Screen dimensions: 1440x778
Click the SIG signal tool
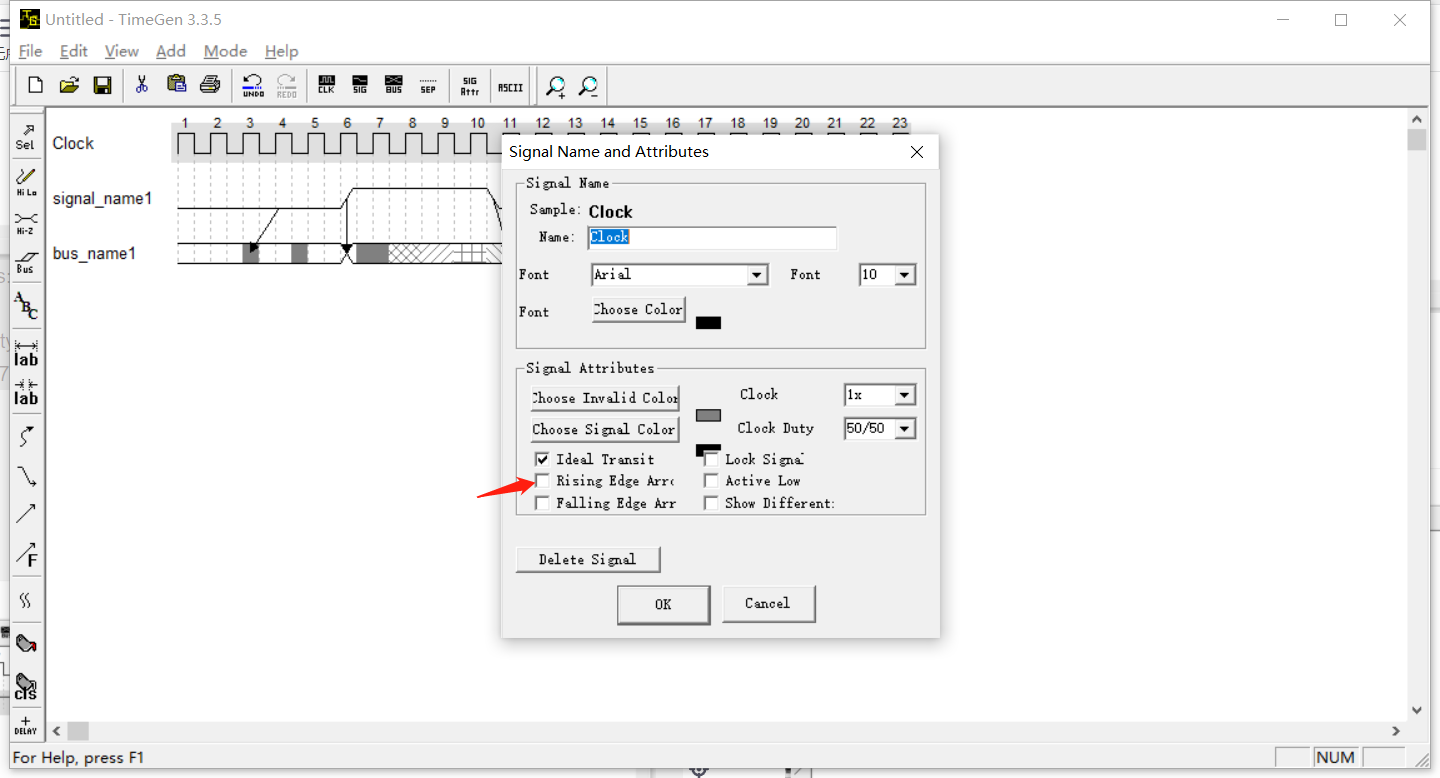pos(359,85)
